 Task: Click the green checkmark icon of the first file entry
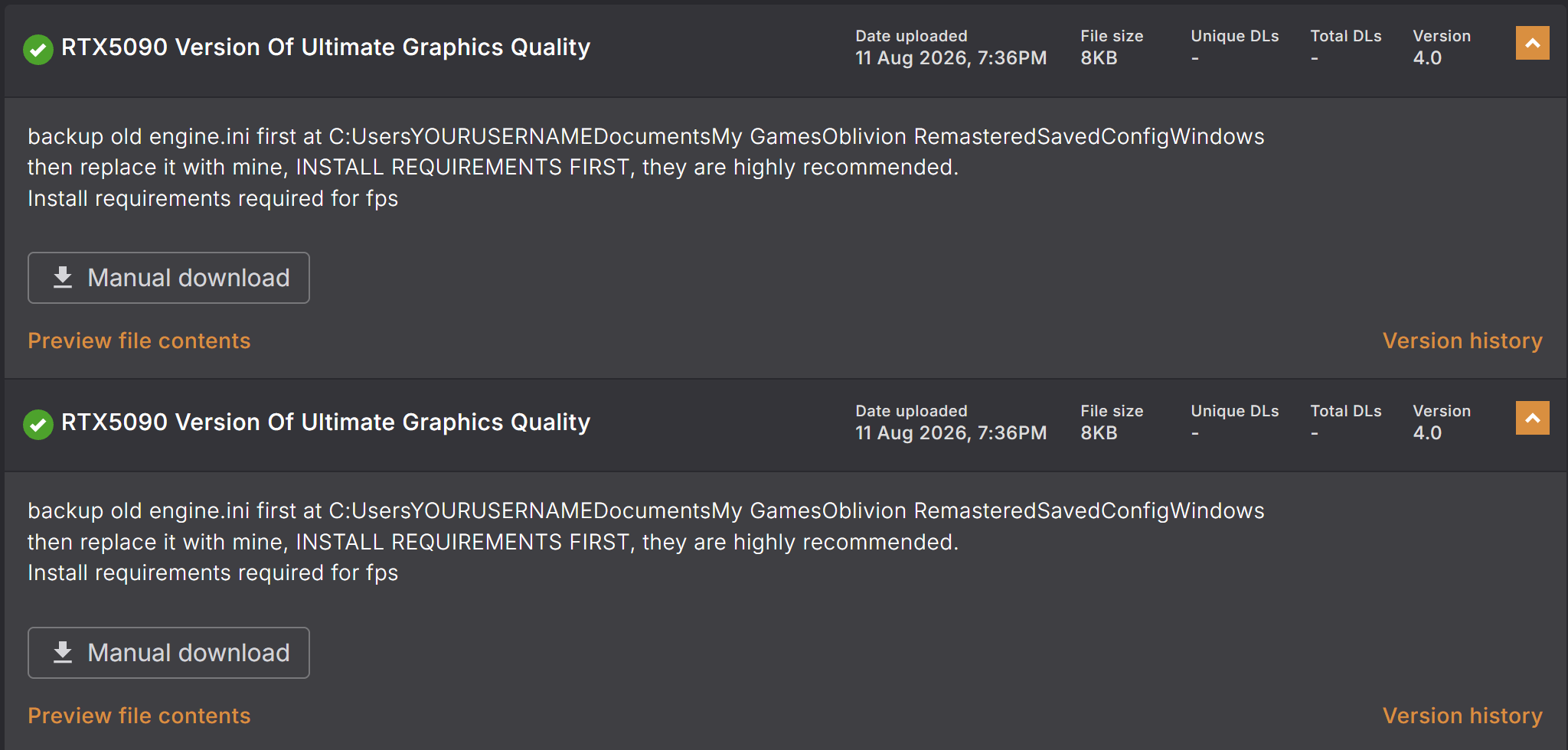click(x=38, y=50)
